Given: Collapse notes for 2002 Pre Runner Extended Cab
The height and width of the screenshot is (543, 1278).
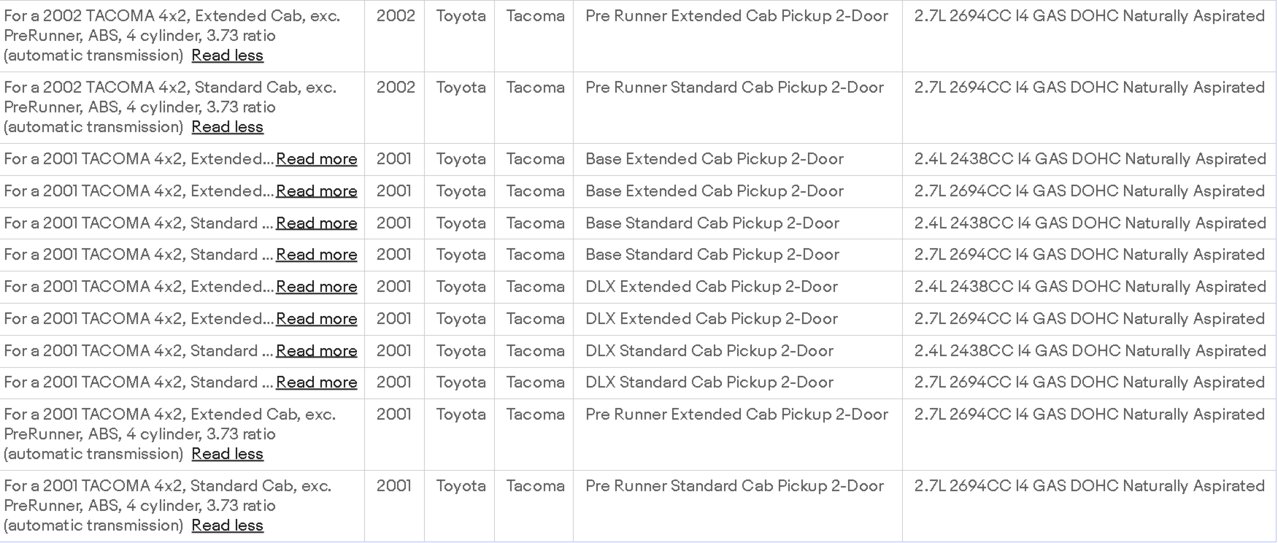Looking at the screenshot, I should pyautogui.click(x=227, y=55).
